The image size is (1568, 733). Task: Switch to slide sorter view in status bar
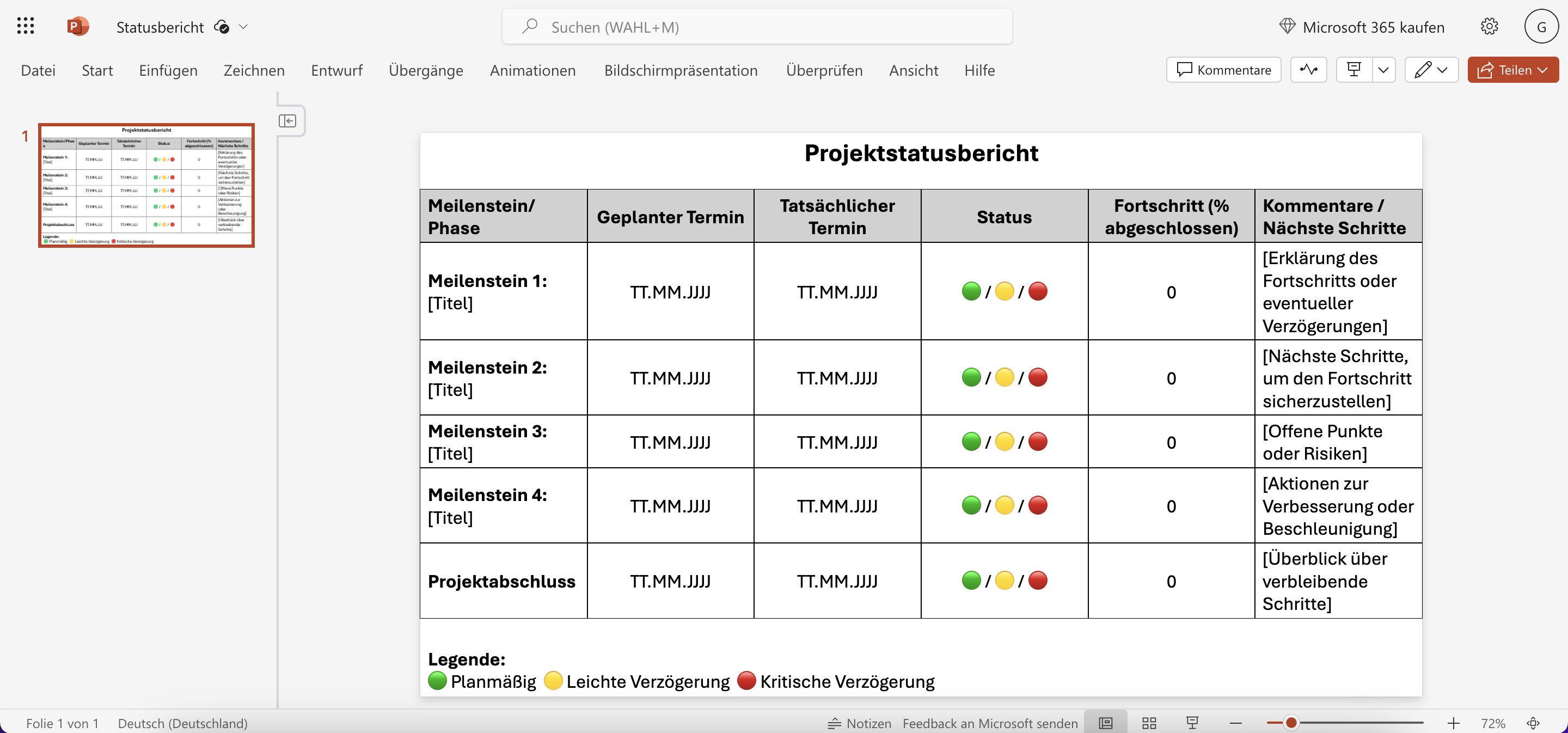point(1149,723)
